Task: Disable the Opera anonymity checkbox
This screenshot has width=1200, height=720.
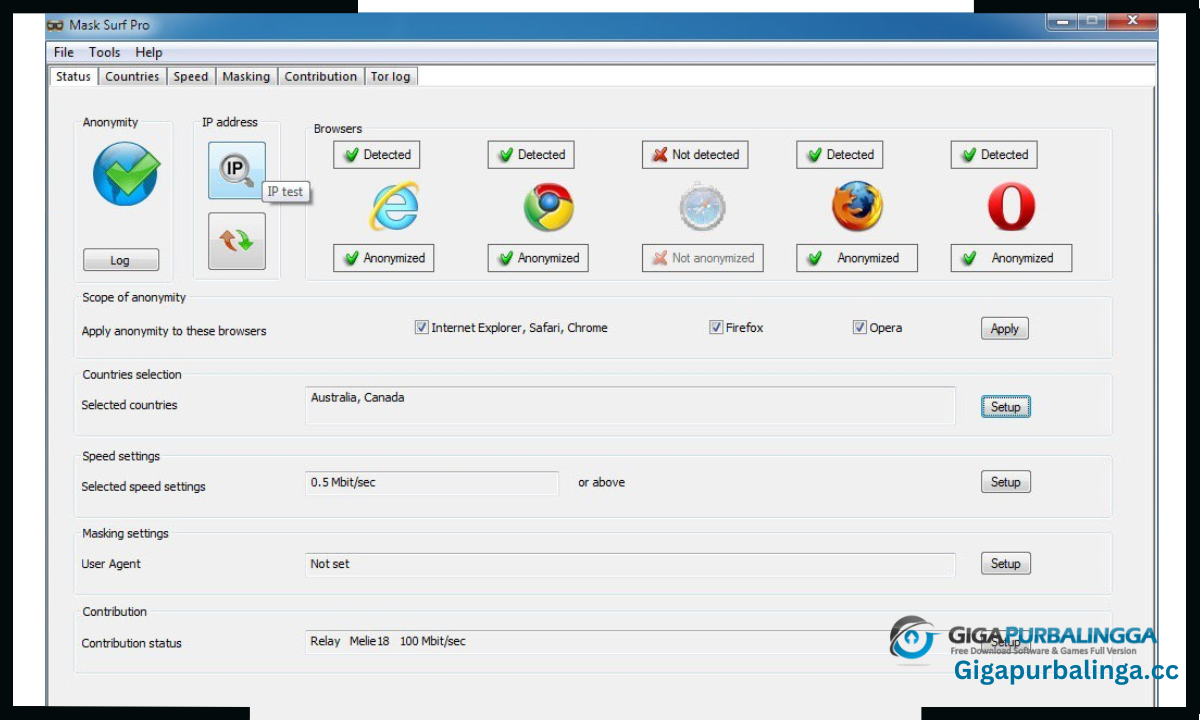Action: tap(860, 327)
